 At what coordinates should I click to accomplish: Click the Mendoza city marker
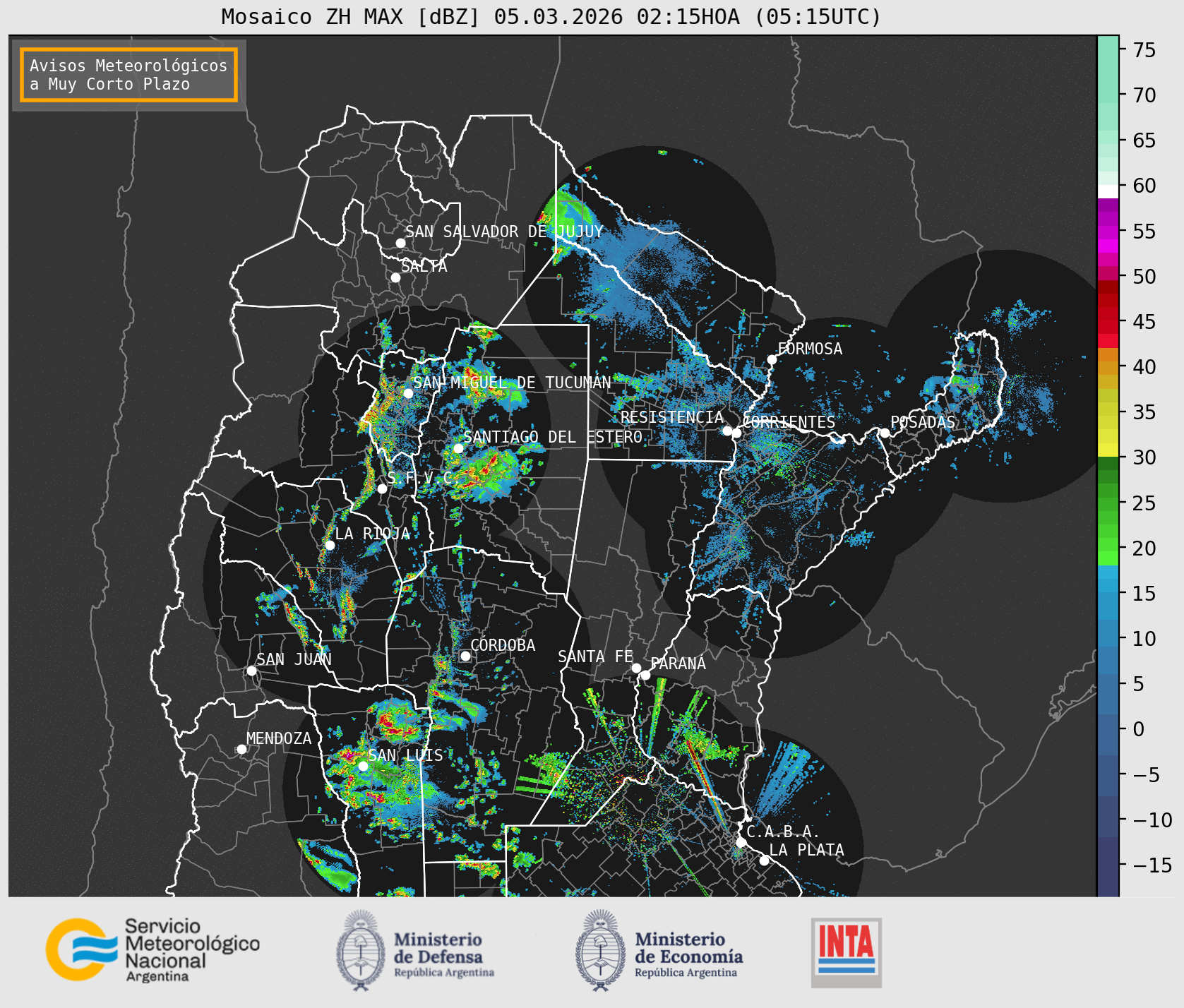[241, 749]
